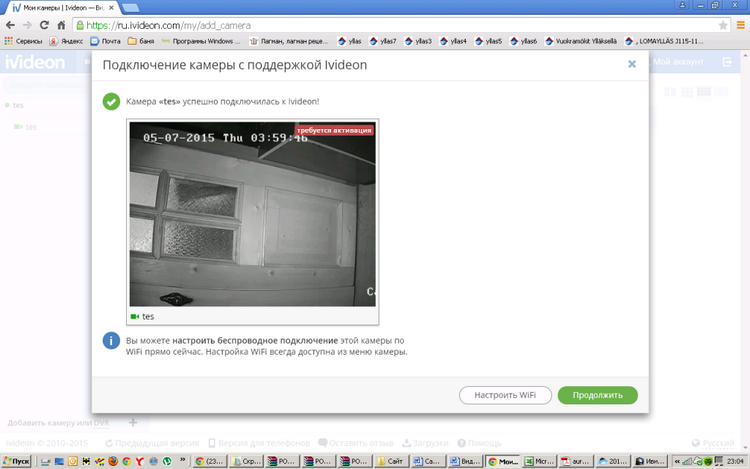Bookmark this page with star icon
Screen dimensions: 750x469
click(723, 25)
